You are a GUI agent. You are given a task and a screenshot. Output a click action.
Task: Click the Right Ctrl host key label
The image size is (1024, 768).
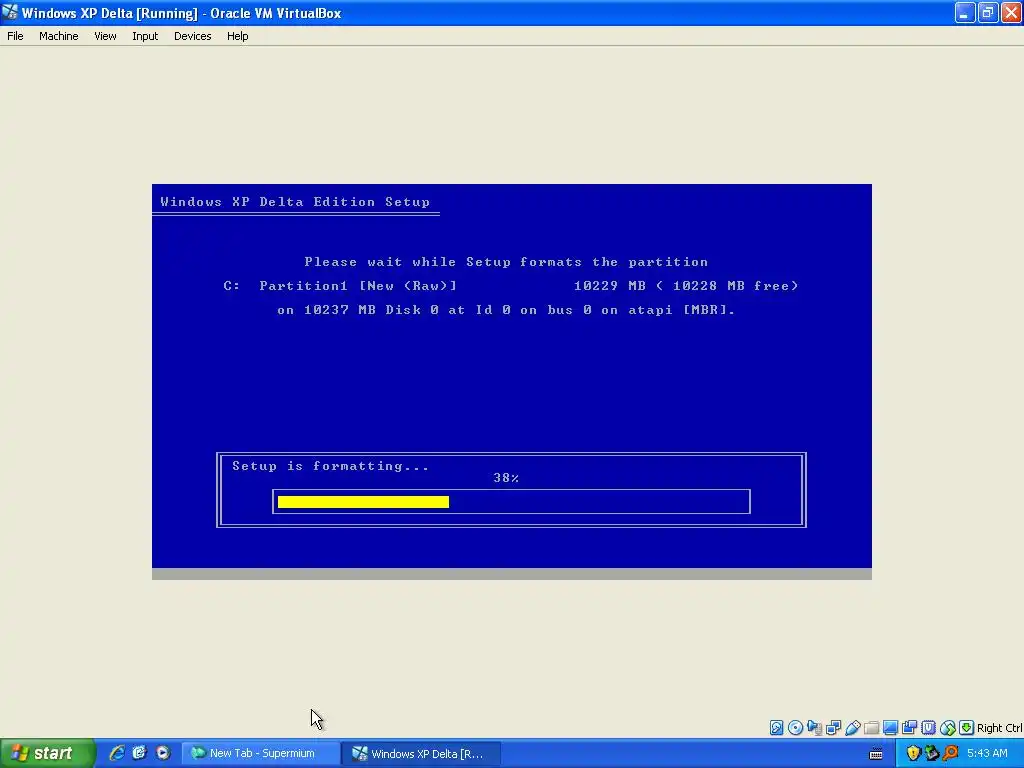(999, 728)
